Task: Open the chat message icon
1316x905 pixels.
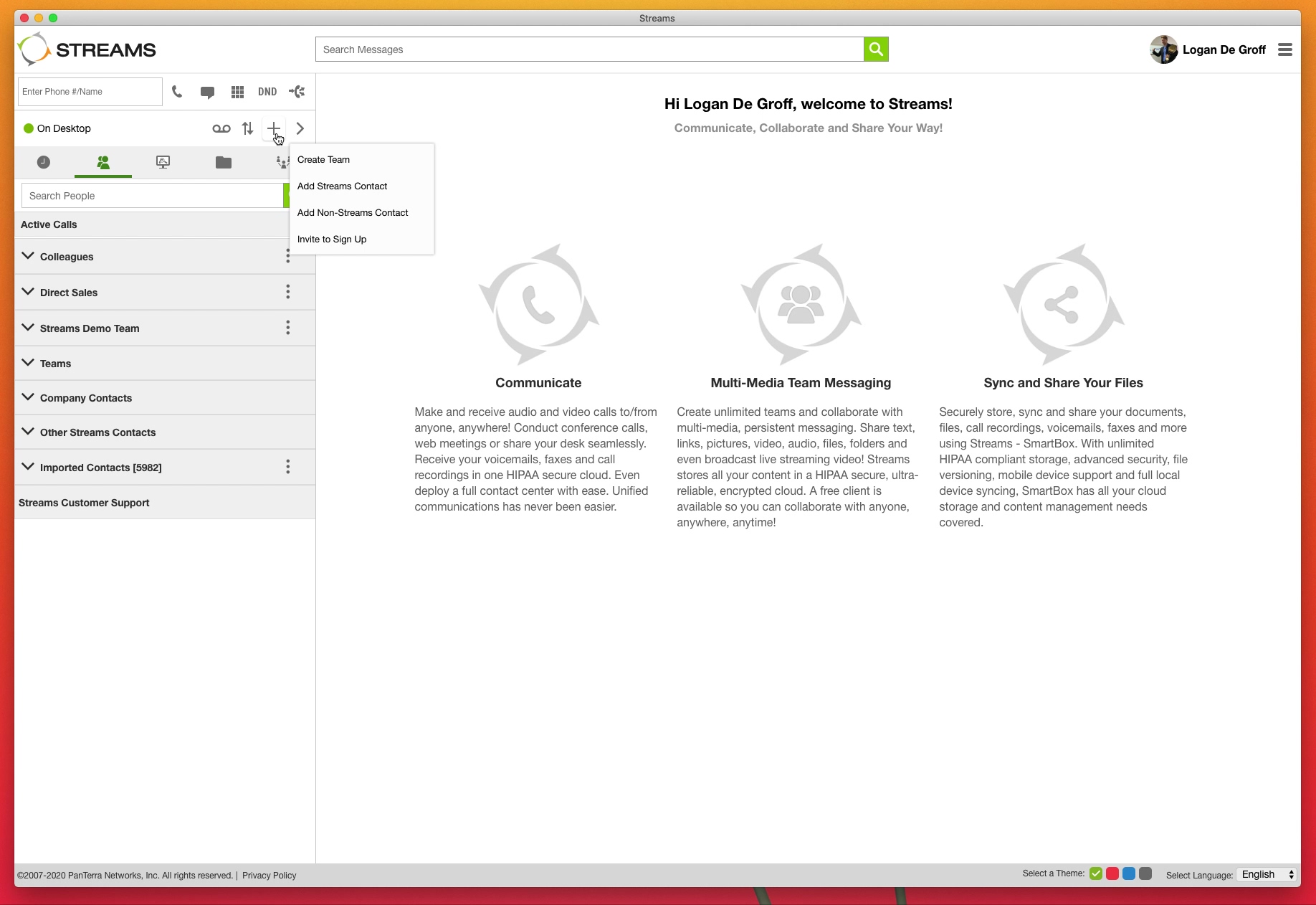Action: tap(207, 92)
